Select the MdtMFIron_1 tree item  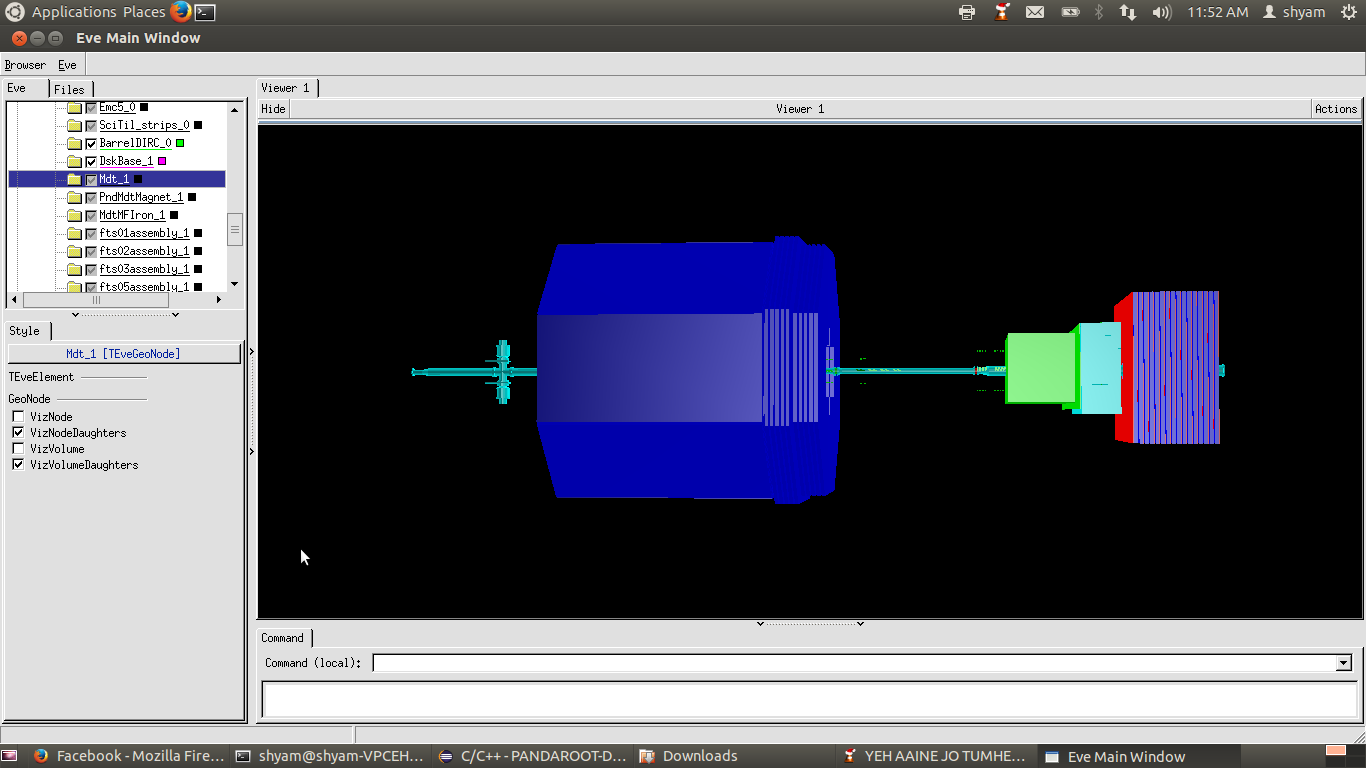click(132, 215)
